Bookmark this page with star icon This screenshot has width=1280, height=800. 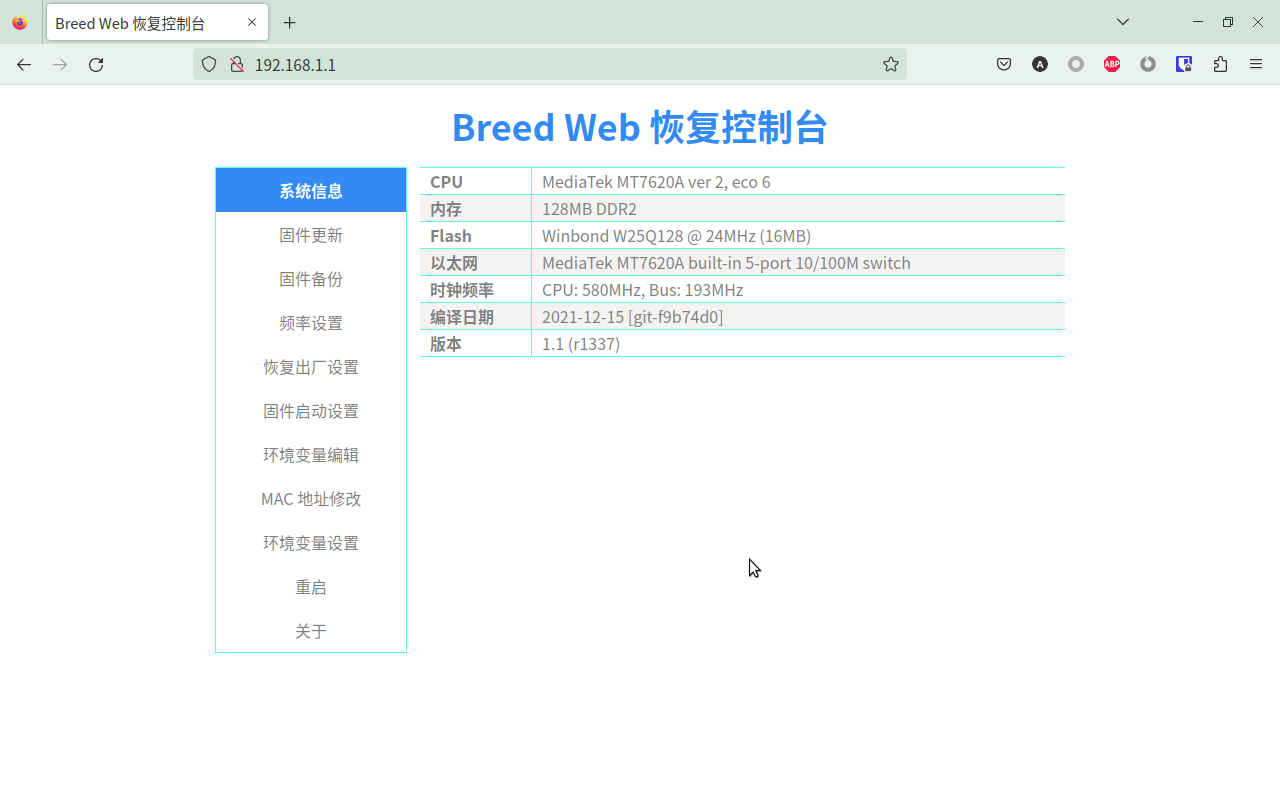point(891,64)
